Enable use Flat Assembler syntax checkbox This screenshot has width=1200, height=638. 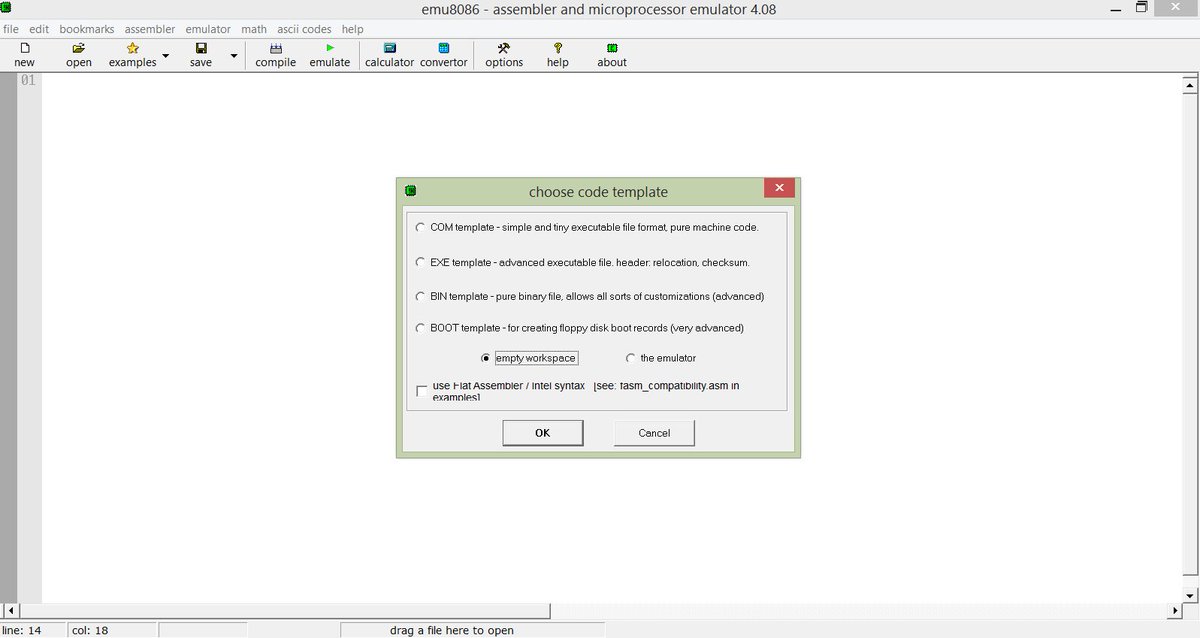422,391
